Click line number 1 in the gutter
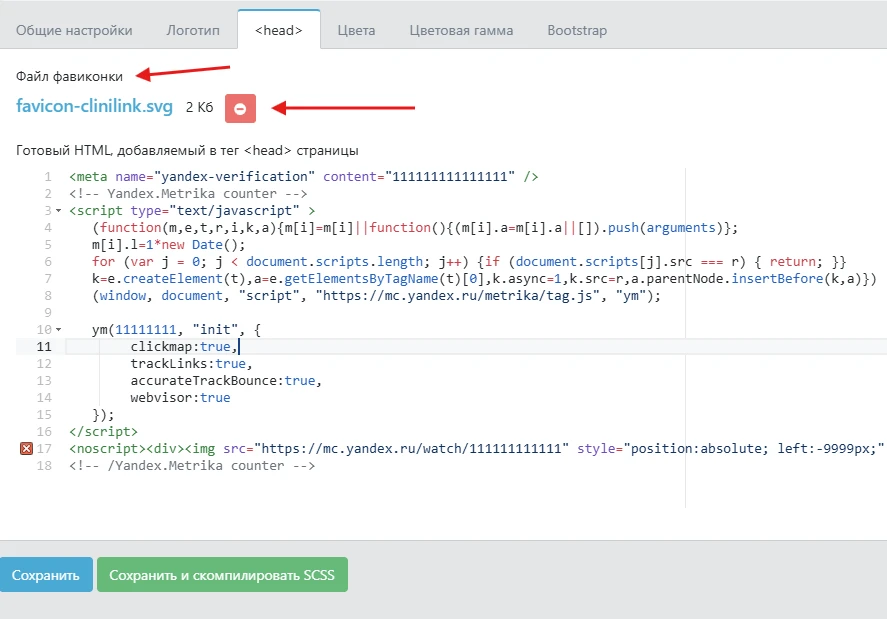Screen dimensions: 887x619 pos(47,177)
